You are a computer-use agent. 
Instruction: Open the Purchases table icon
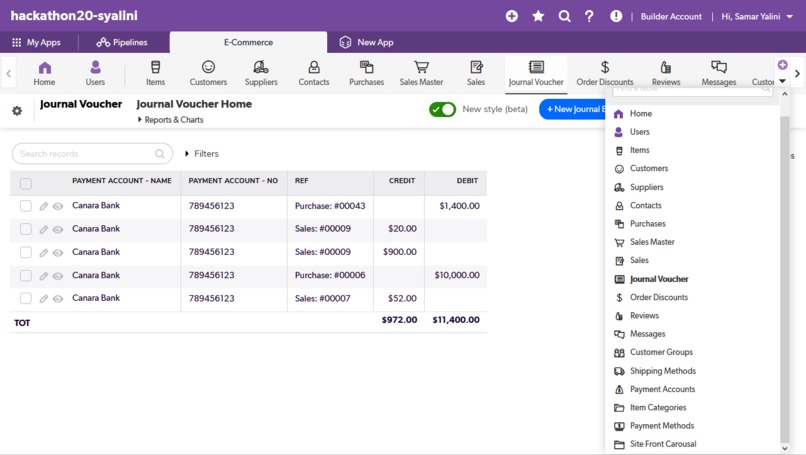point(367,67)
